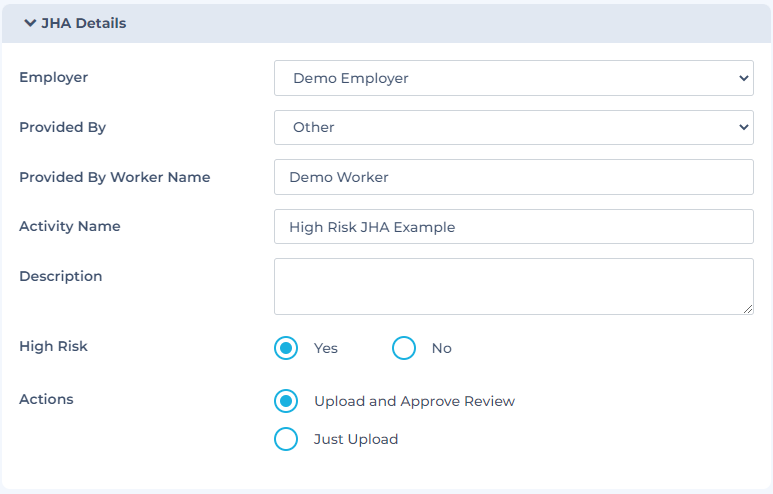Click the Just Upload label text
This screenshot has height=494, width=773.
pos(356,439)
